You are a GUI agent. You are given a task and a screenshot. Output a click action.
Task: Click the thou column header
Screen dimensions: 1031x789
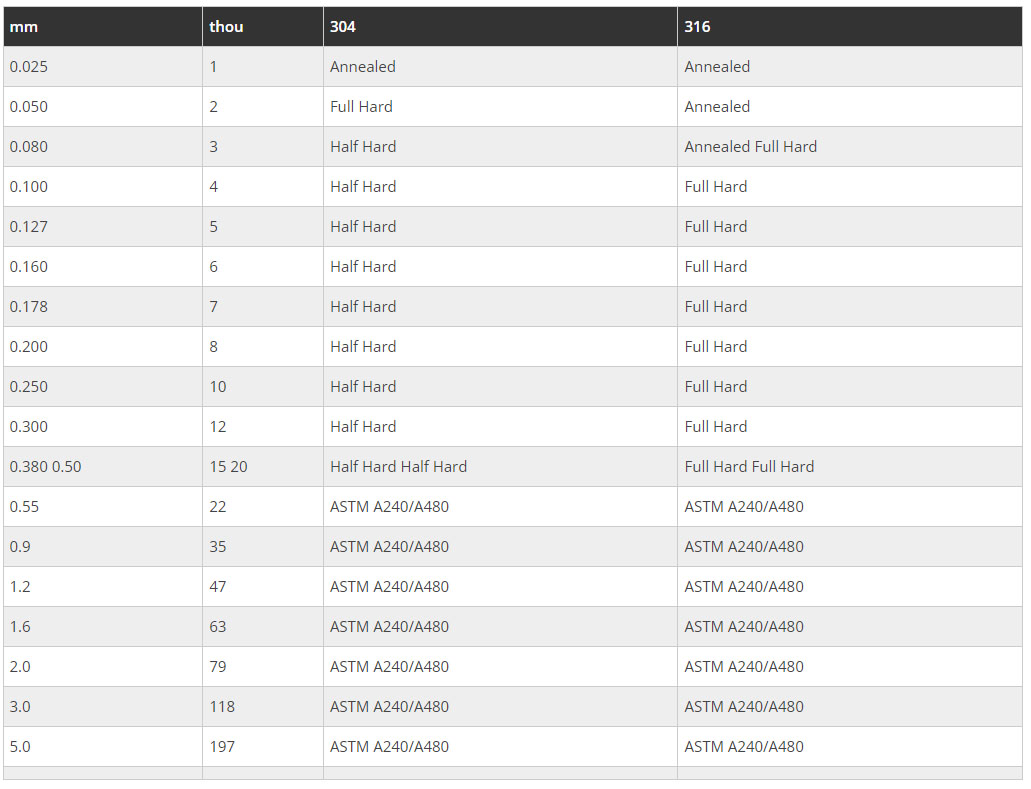pyautogui.click(x=226, y=27)
